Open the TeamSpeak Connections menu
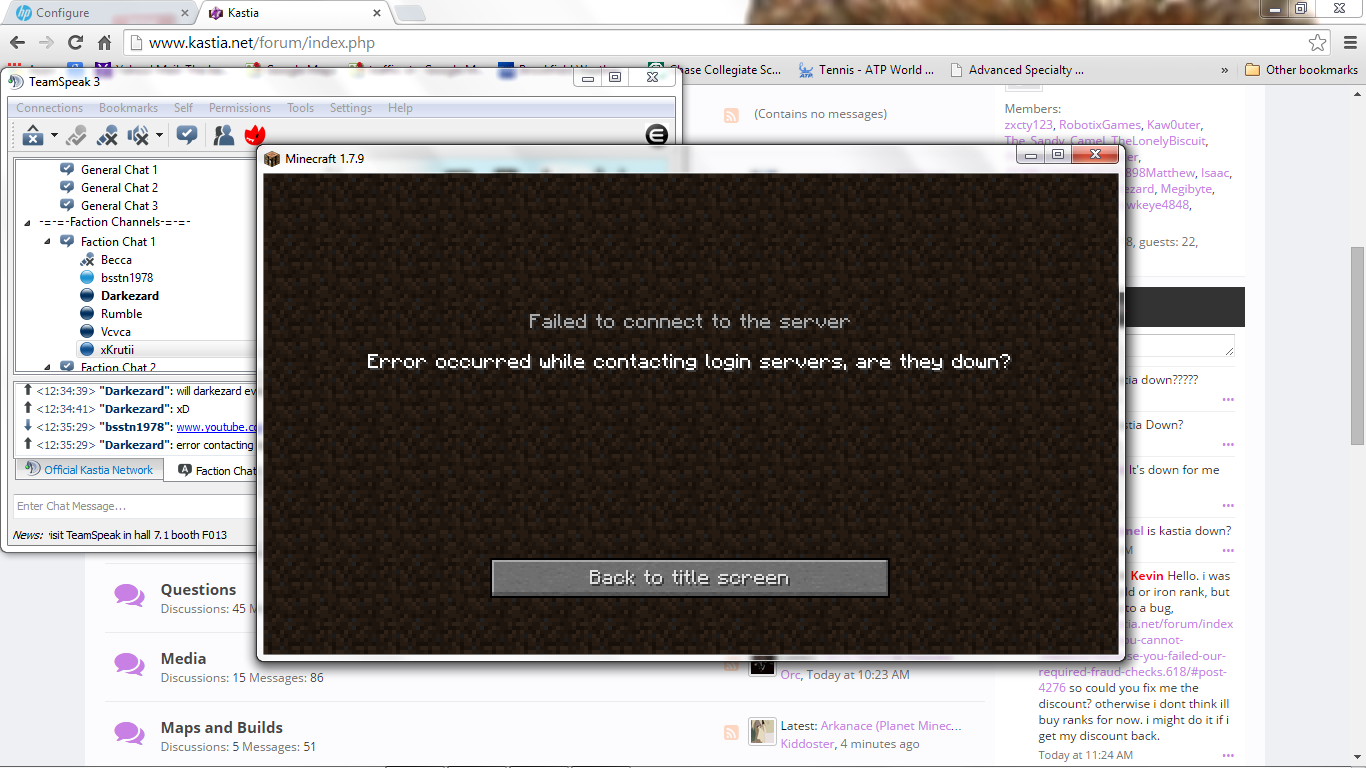1366x768 pixels. click(50, 108)
